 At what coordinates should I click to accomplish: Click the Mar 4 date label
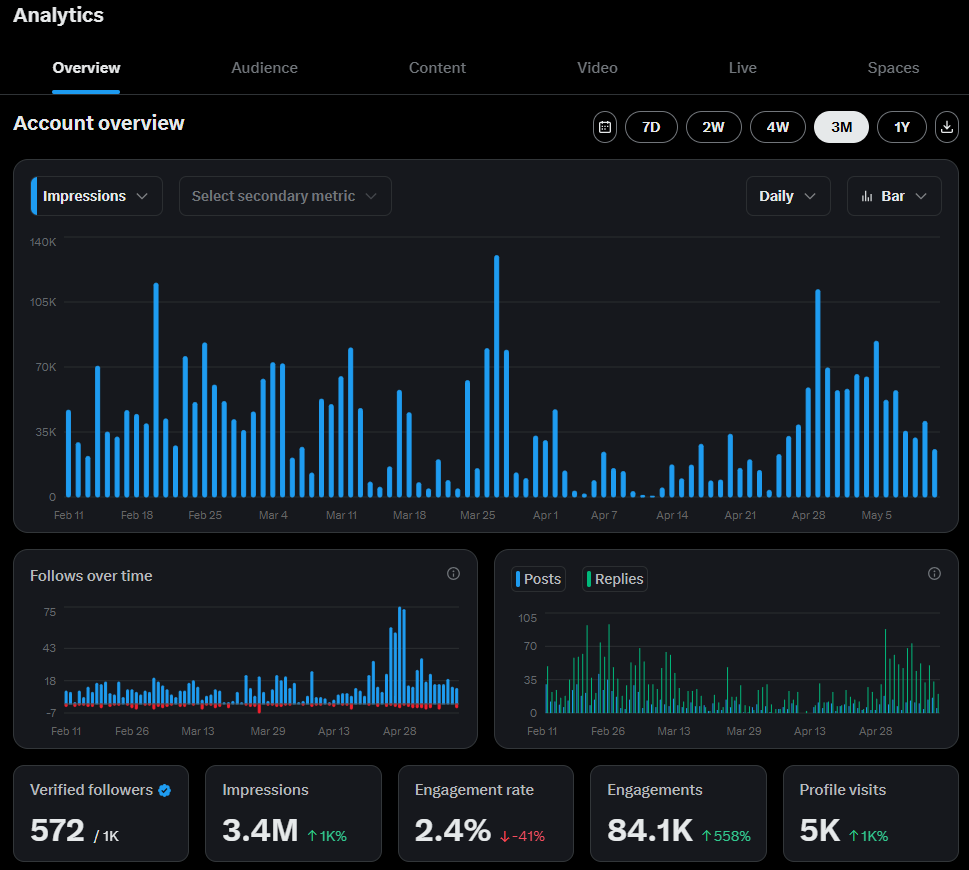click(x=273, y=515)
